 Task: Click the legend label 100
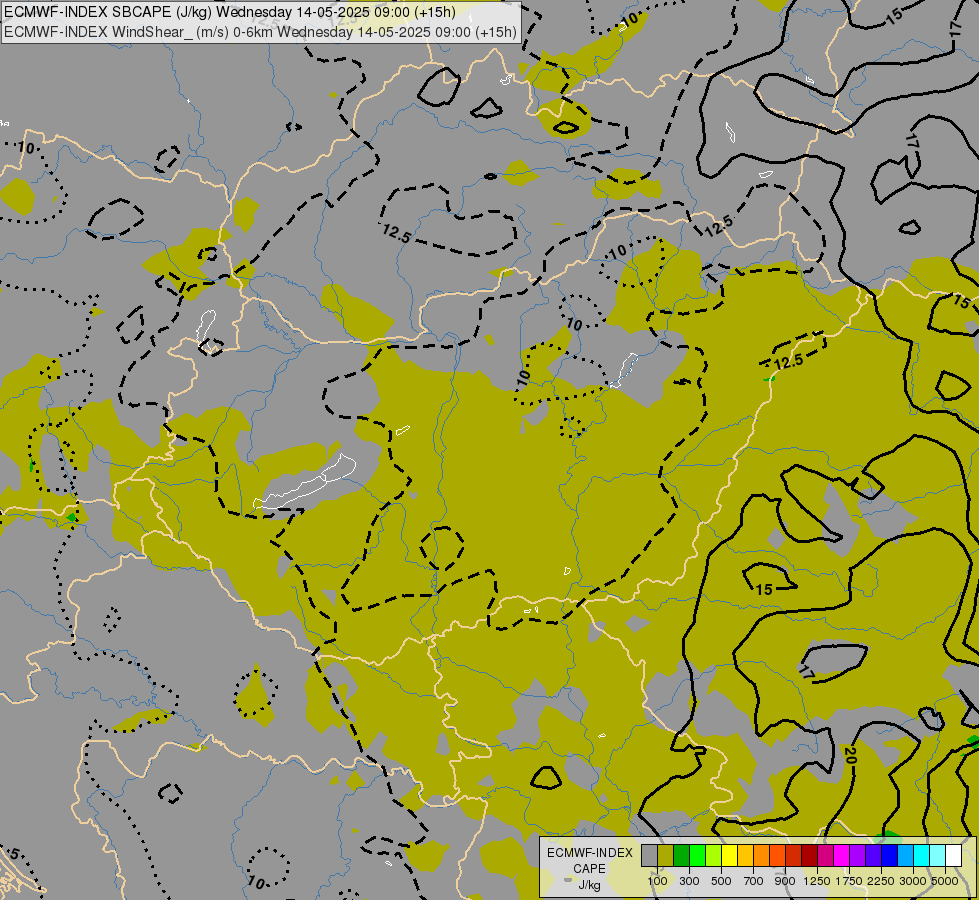[657, 881]
